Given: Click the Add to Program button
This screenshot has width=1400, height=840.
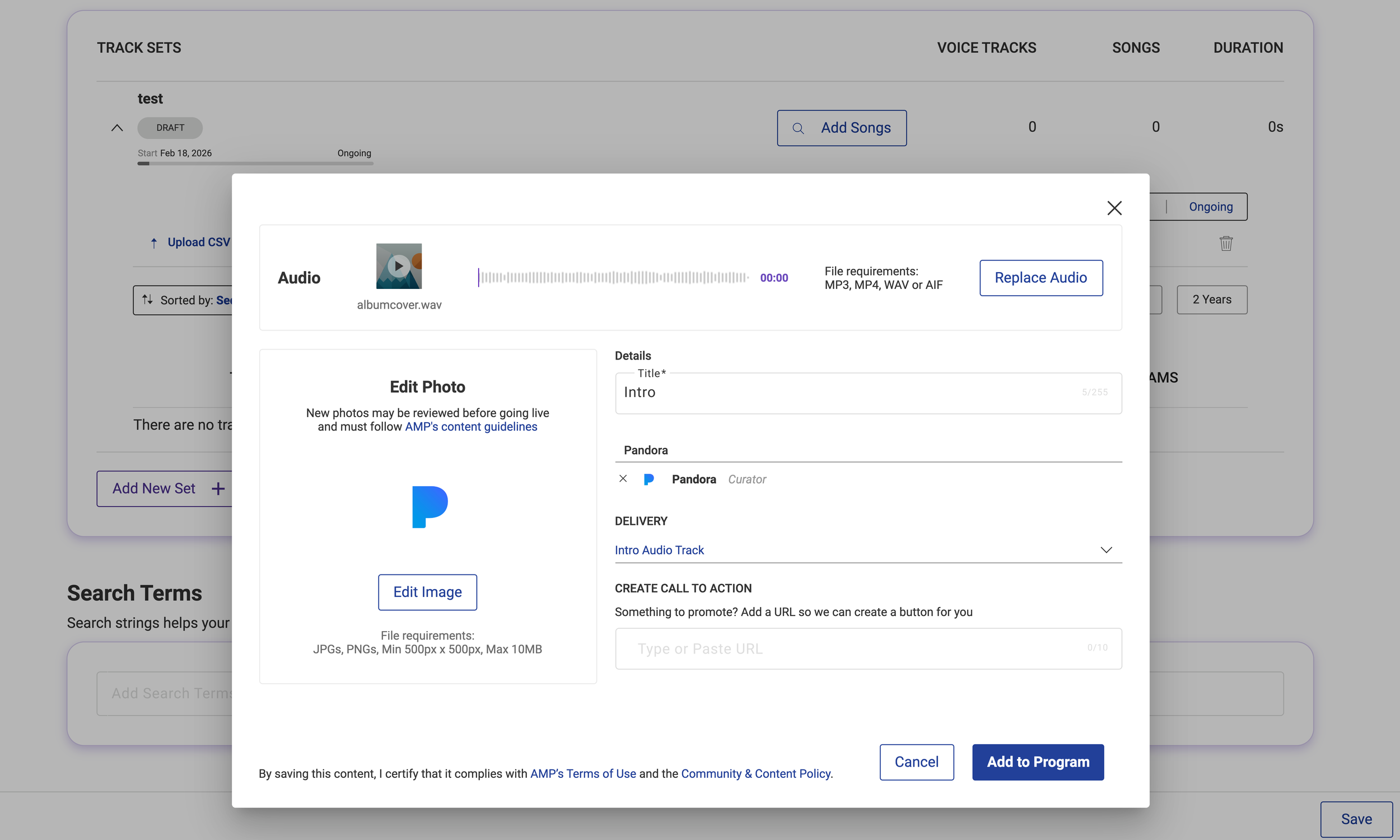Looking at the screenshot, I should (1037, 762).
